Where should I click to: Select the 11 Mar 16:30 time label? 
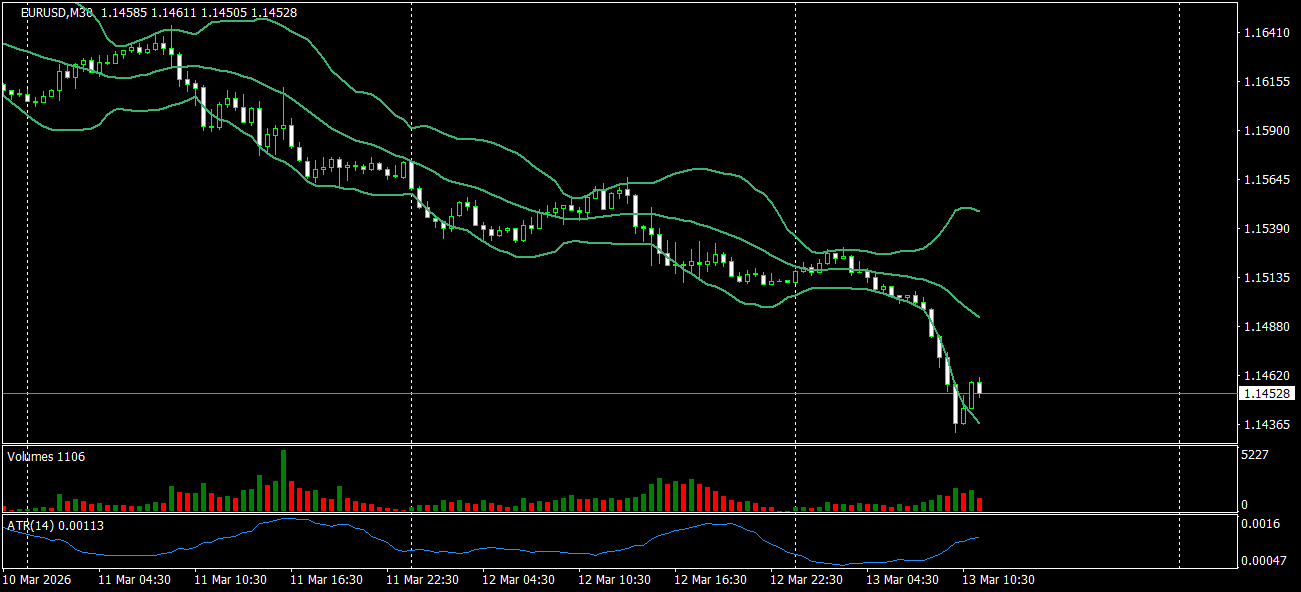point(326,580)
